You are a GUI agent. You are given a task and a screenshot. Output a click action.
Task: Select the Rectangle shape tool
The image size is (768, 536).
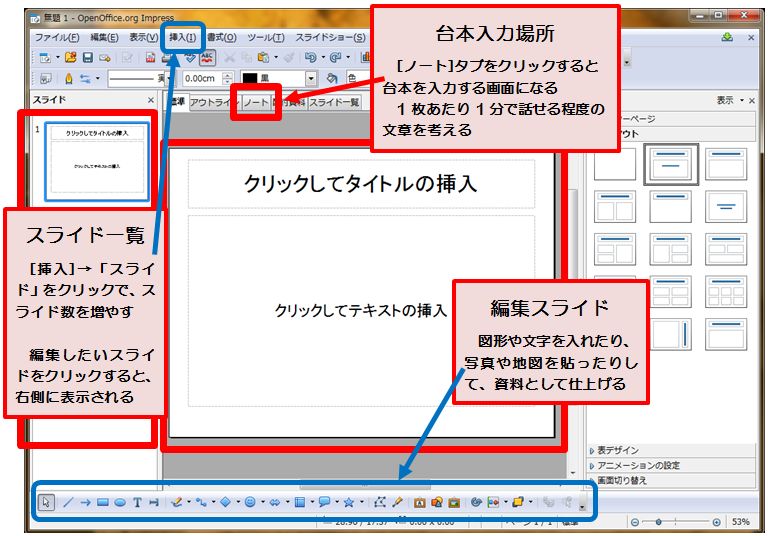pos(102,503)
